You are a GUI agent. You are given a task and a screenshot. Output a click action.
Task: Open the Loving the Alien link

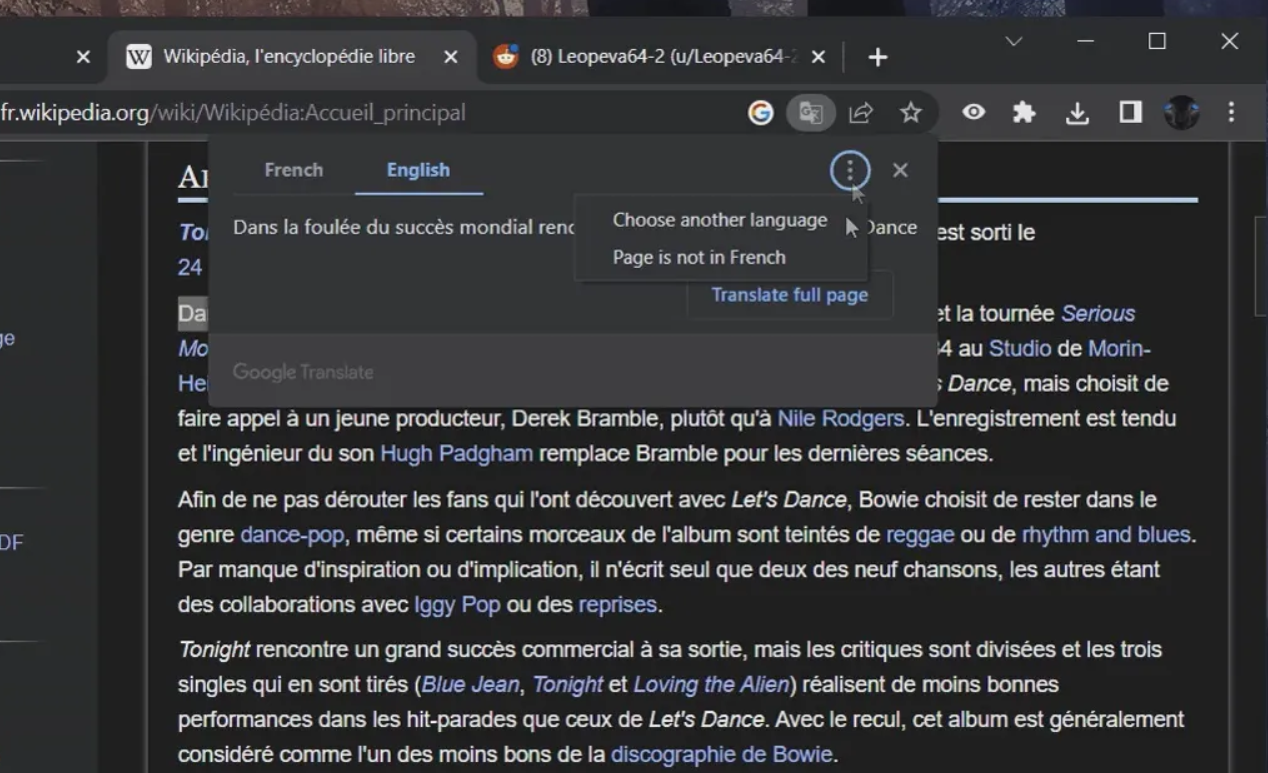pyautogui.click(x=712, y=685)
